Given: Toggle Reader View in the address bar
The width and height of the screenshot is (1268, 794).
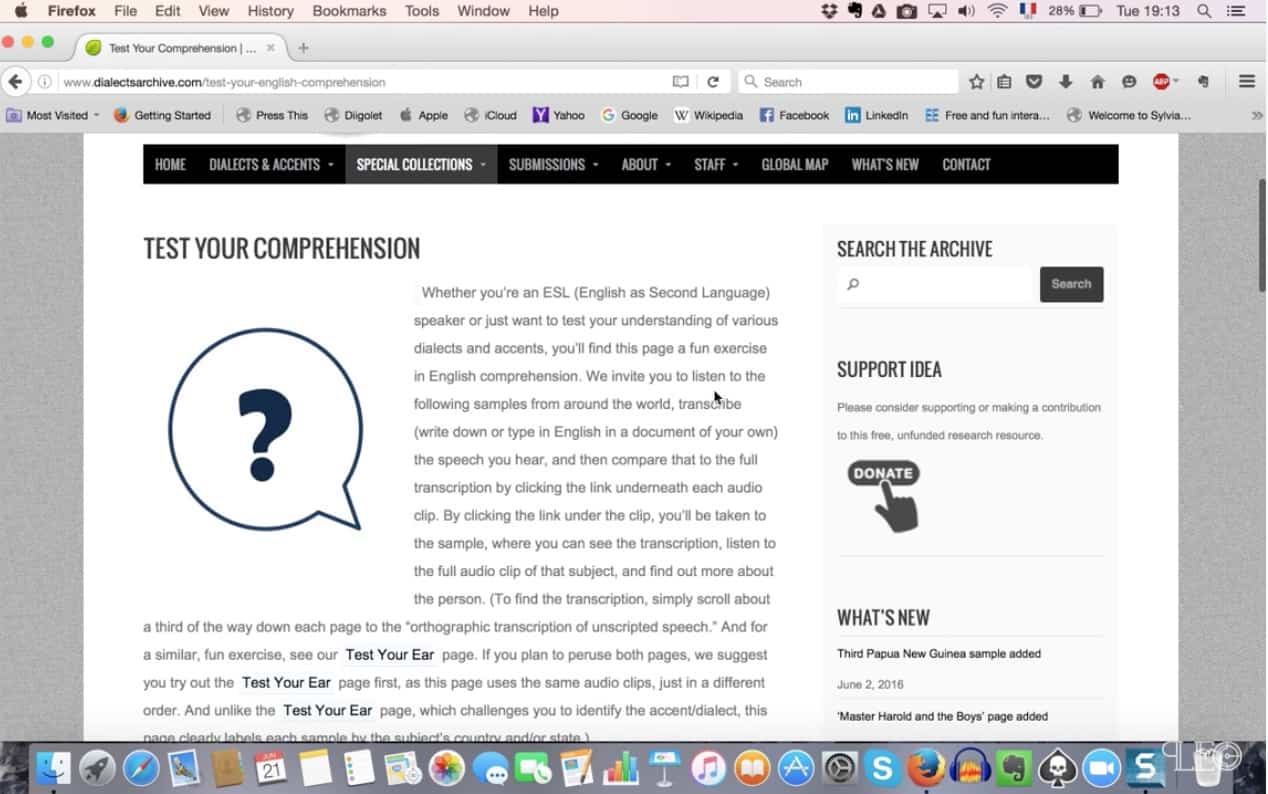Looking at the screenshot, I should click(680, 82).
